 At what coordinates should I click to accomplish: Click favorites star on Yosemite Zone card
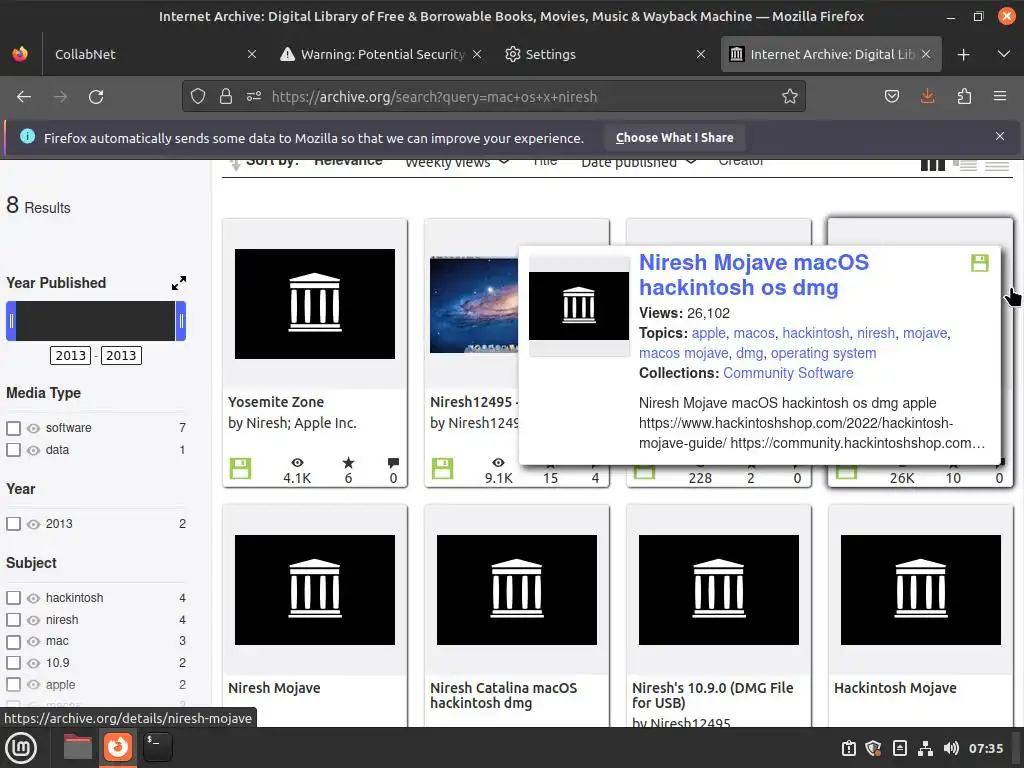click(x=348, y=462)
